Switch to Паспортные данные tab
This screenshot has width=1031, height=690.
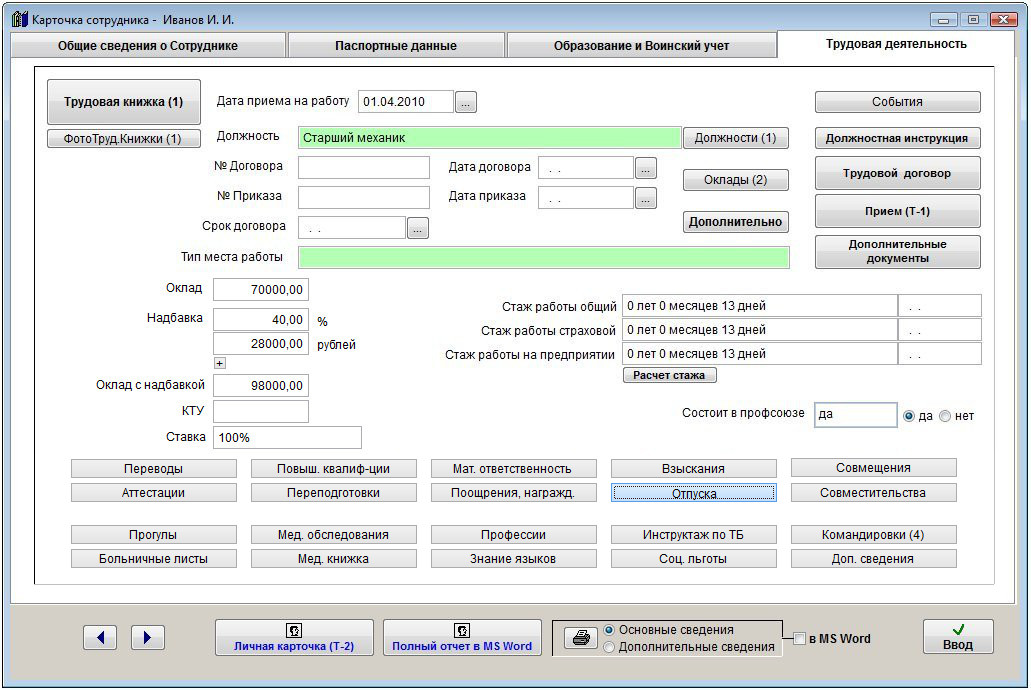tap(396, 46)
